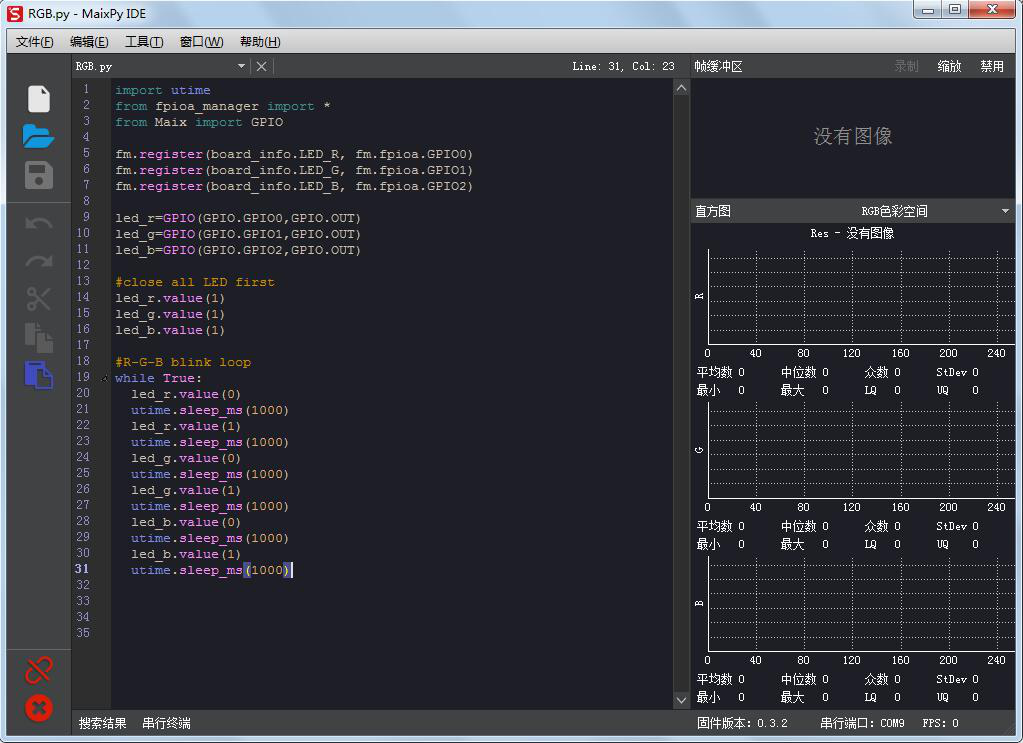
Task: Click the editor scrollbar up arrow
Action: click(x=681, y=87)
